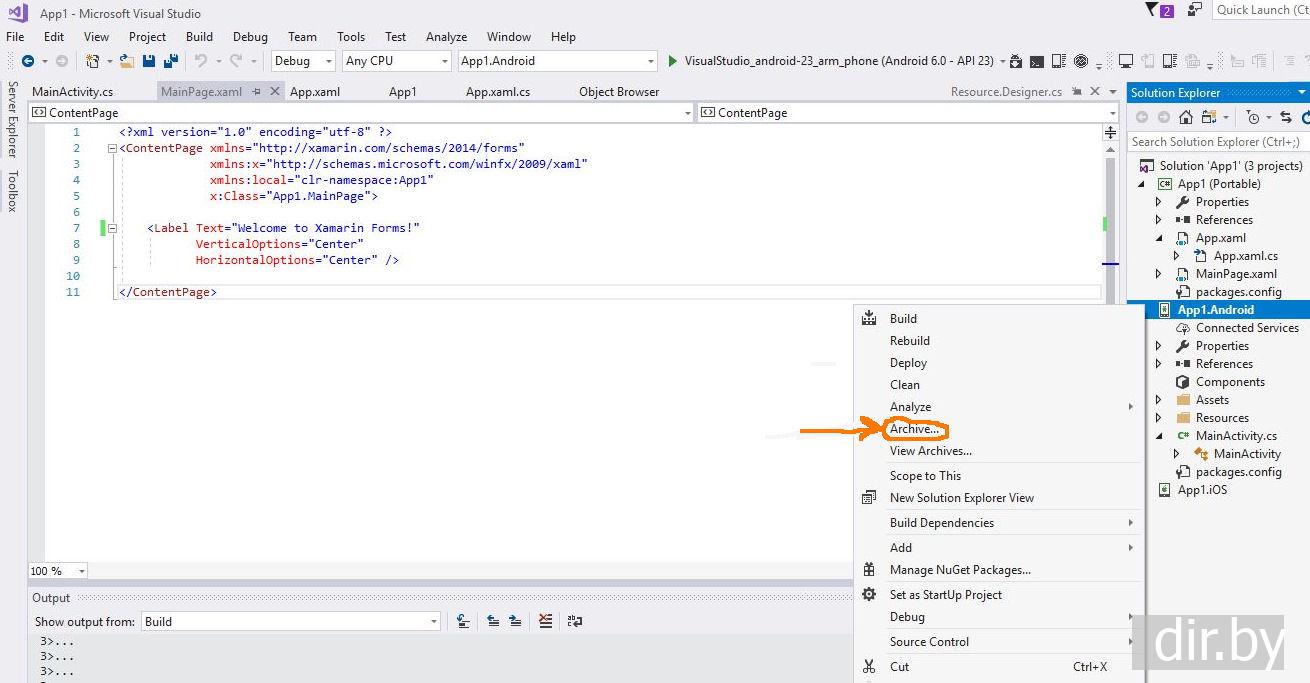Click Clear All in Output panel
The width and height of the screenshot is (1310, 683).
point(545,621)
